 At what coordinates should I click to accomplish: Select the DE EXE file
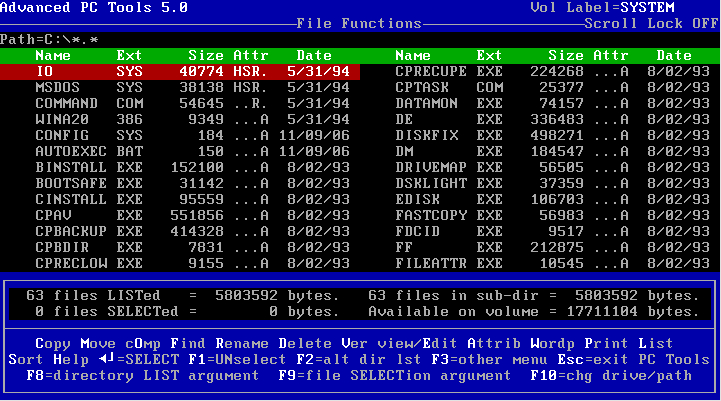[x=553, y=120]
